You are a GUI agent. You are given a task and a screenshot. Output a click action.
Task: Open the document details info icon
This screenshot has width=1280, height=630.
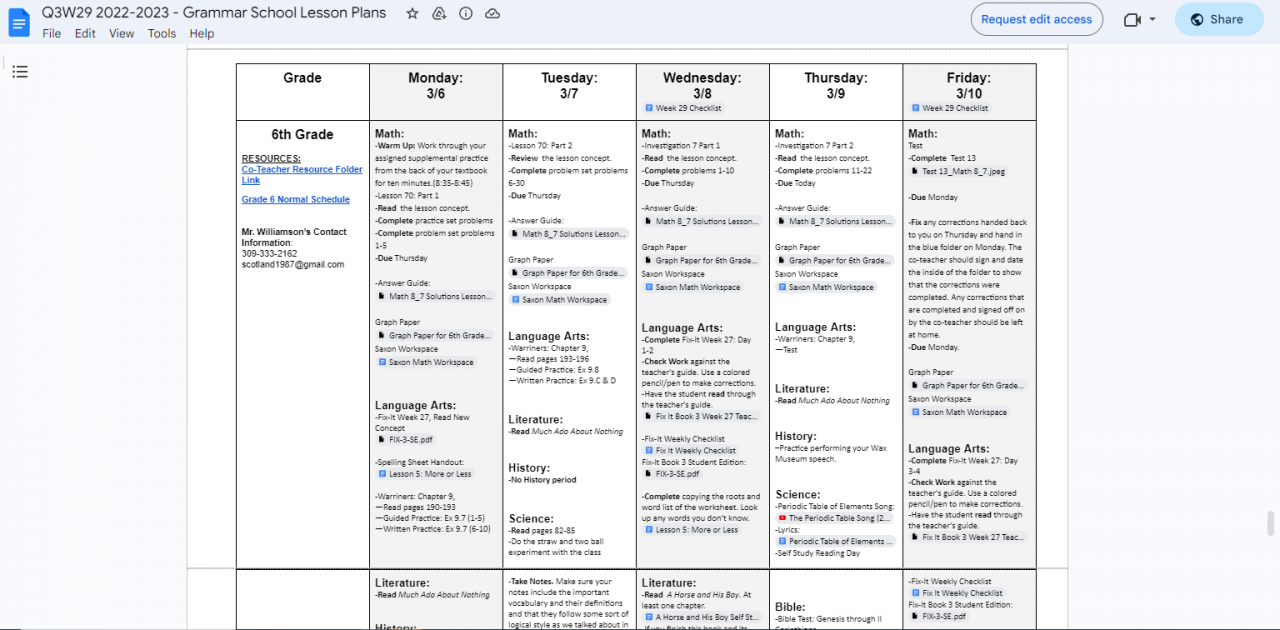click(x=464, y=13)
